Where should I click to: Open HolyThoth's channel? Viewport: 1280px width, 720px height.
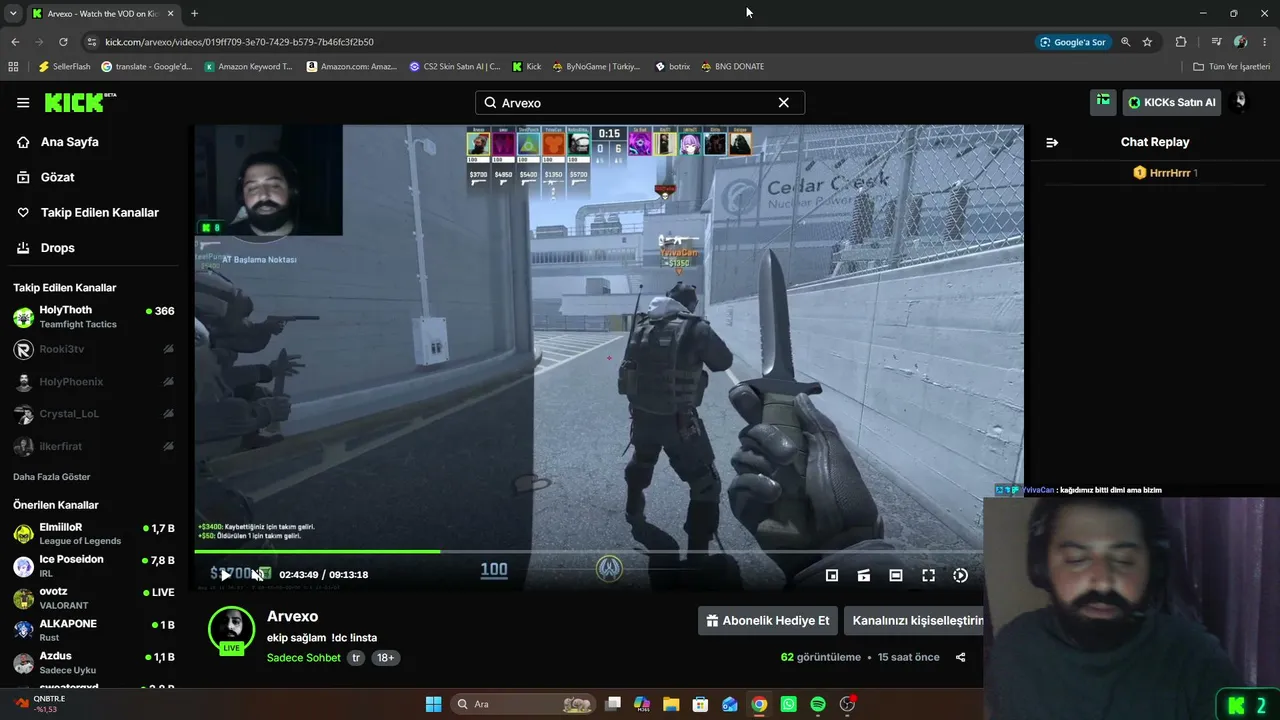[94, 317]
